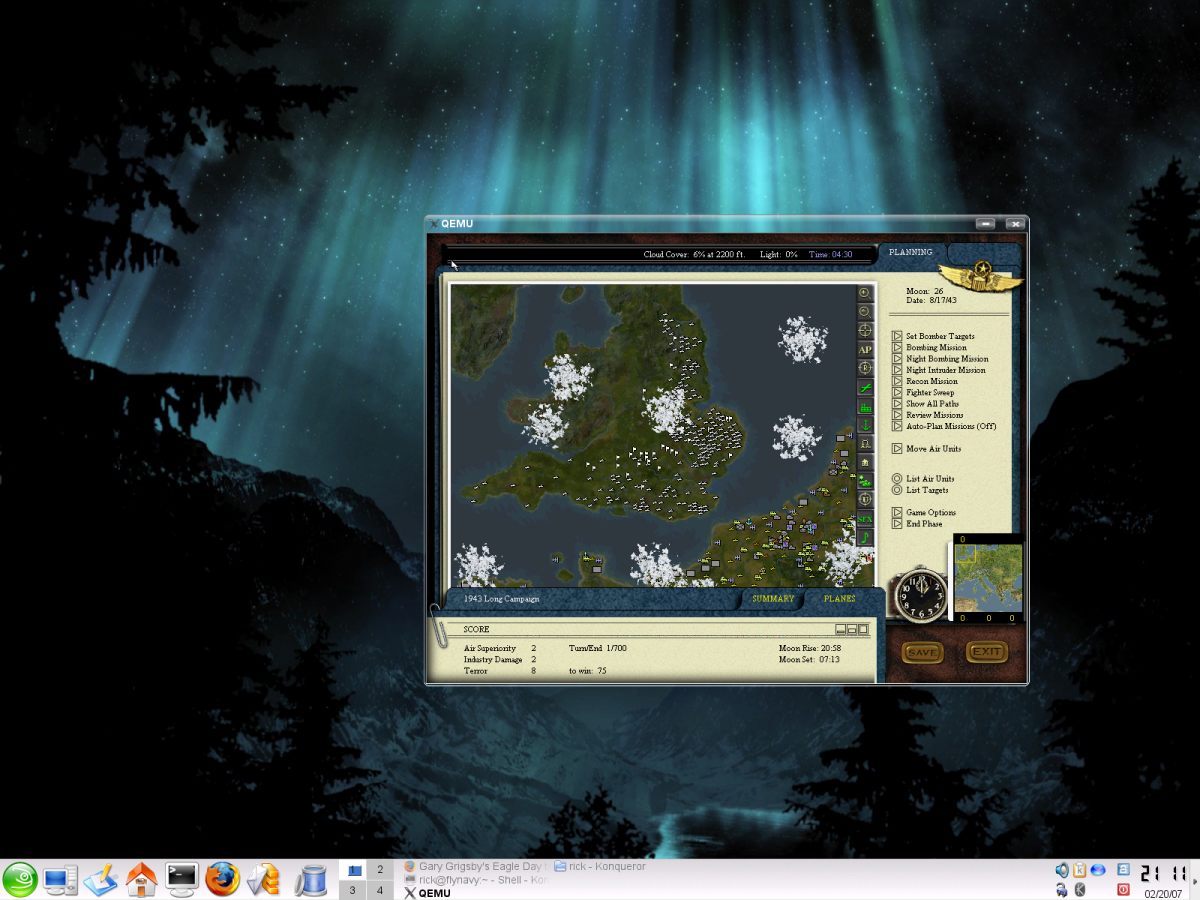
Task: Launch the Firefox browser icon
Action: click(223, 880)
